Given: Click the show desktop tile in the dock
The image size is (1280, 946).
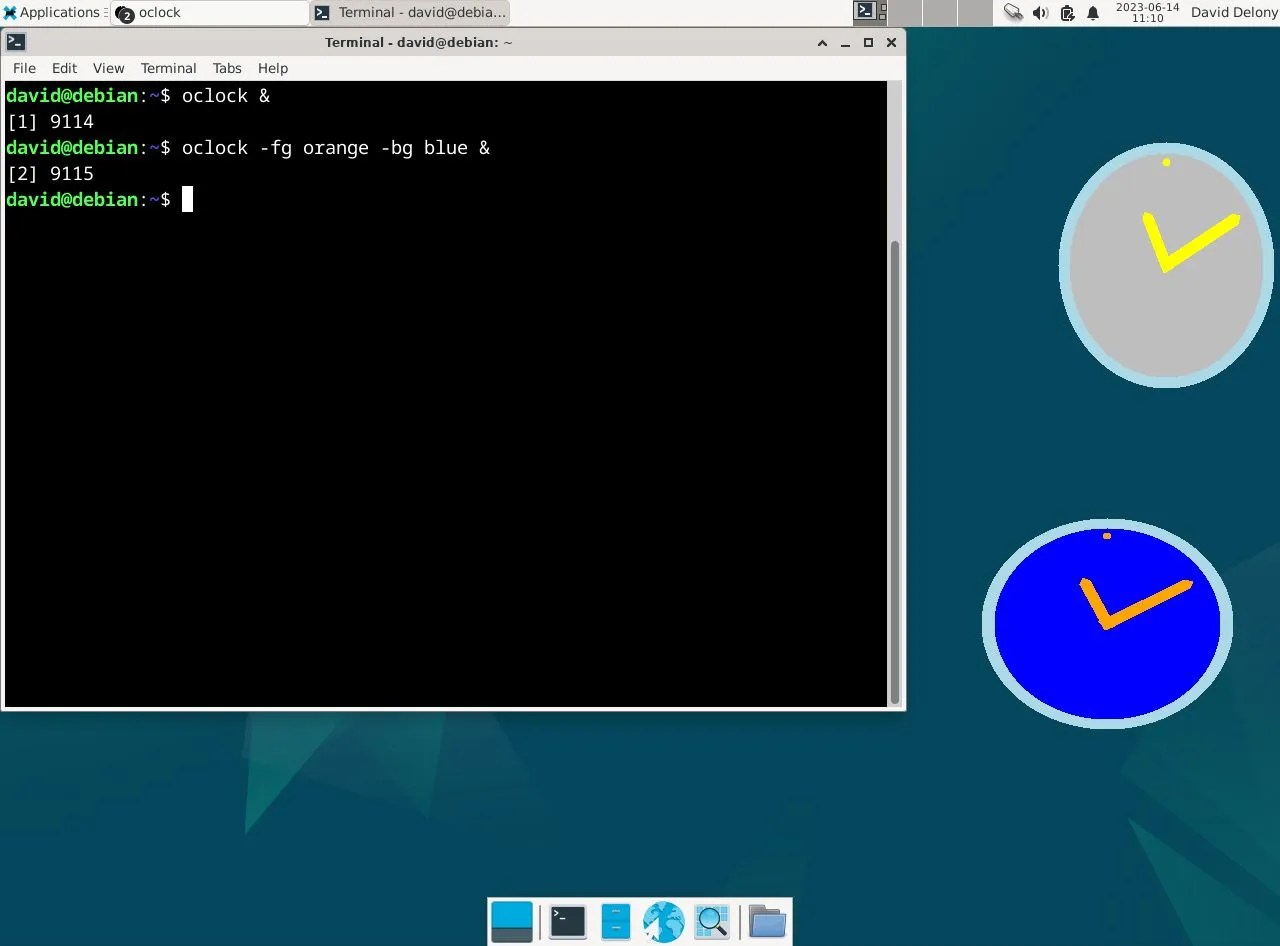Looking at the screenshot, I should click(511, 921).
